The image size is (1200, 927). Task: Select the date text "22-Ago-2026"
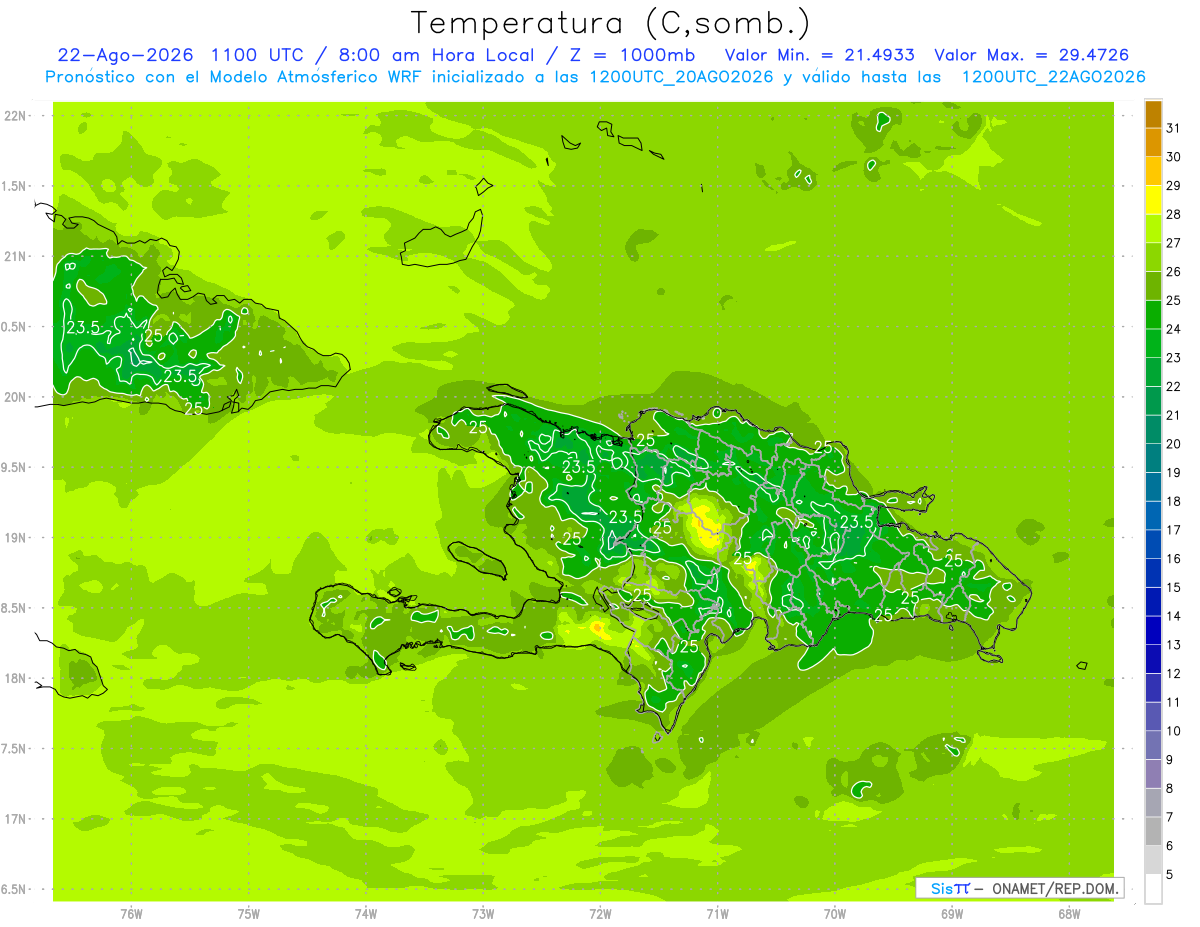click(126, 55)
